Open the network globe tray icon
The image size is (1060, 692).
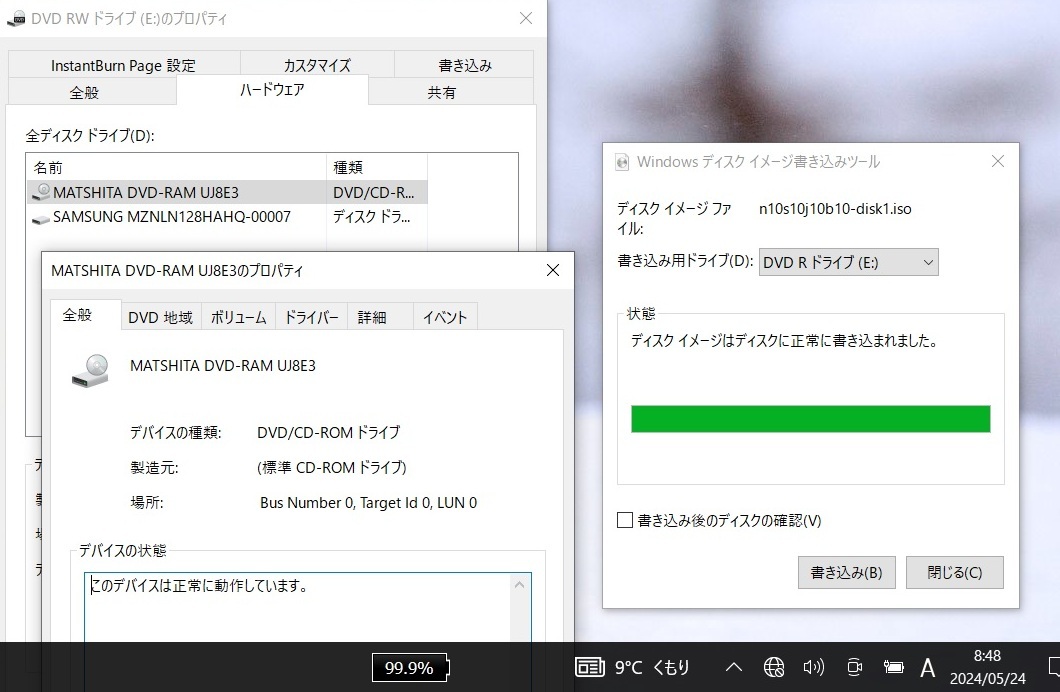774,668
